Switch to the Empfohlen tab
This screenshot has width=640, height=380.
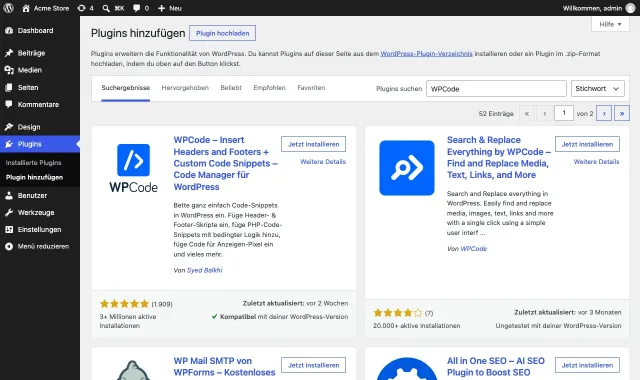(x=269, y=88)
